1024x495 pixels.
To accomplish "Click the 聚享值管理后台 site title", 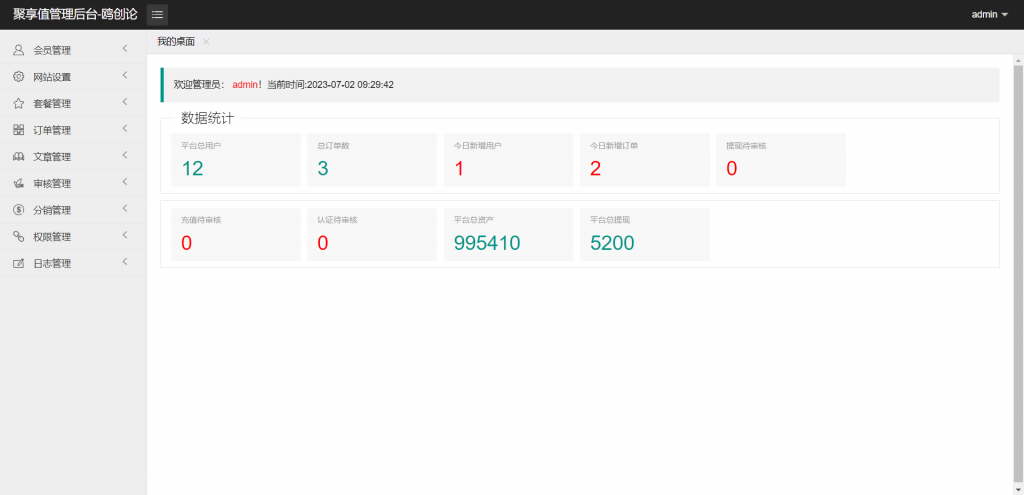I will [75, 14].
